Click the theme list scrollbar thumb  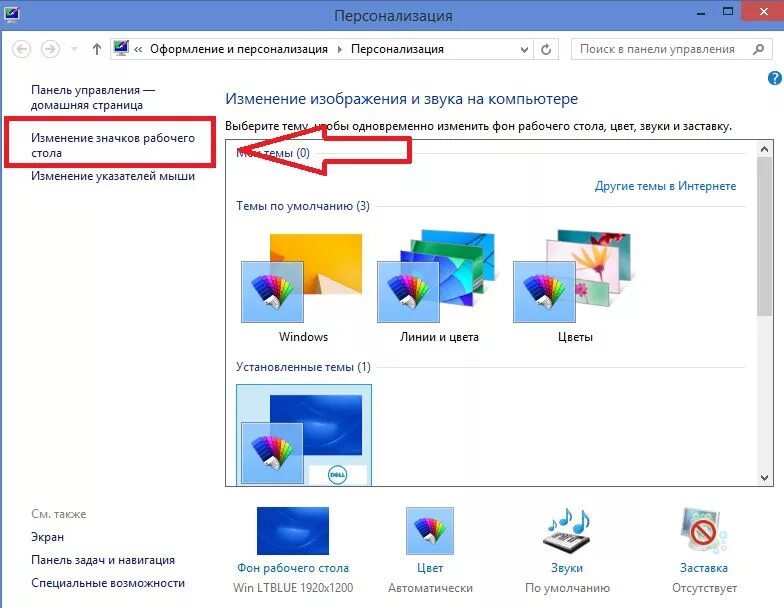(x=764, y=236)
